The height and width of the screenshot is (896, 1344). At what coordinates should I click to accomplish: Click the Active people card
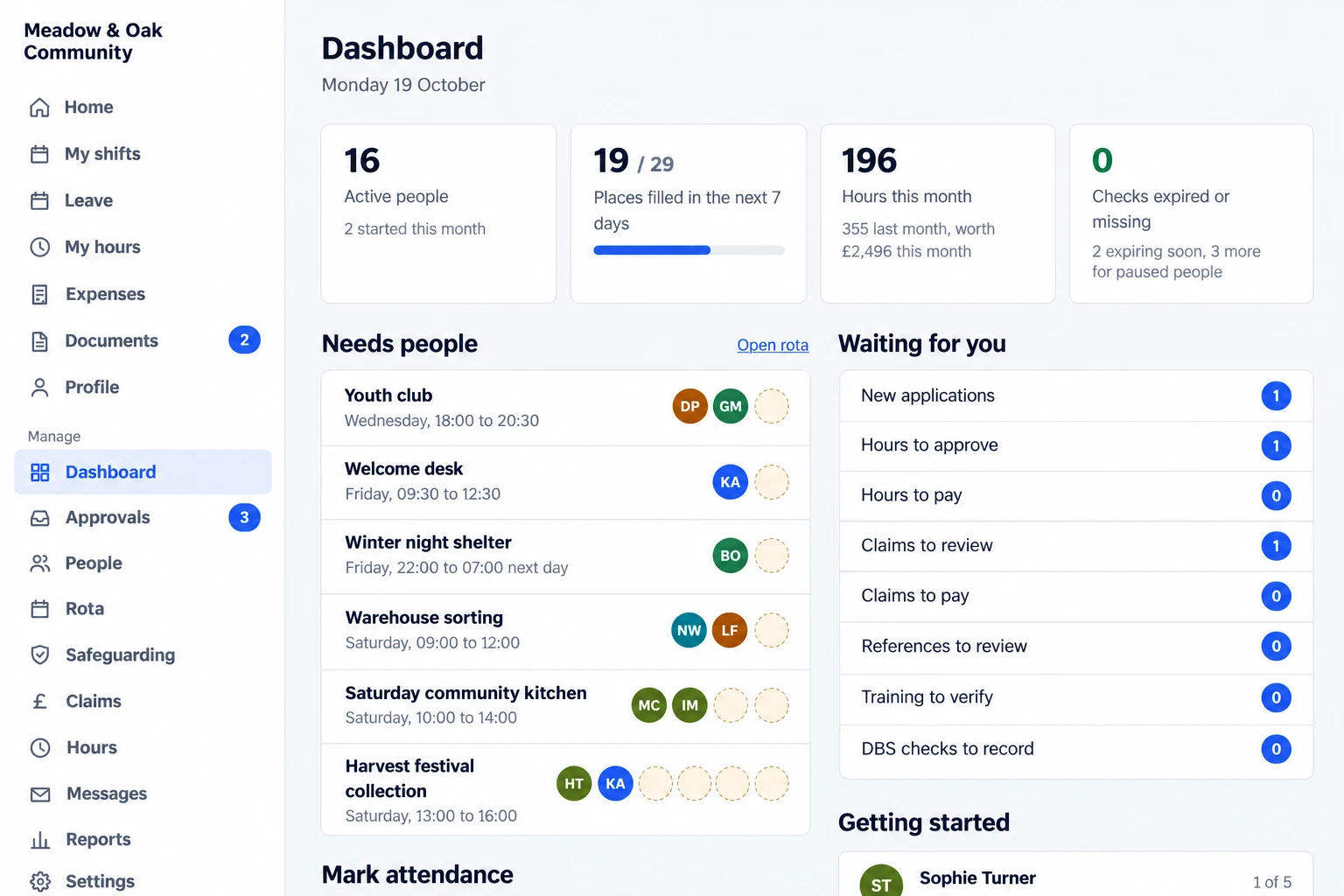[438, 213]
